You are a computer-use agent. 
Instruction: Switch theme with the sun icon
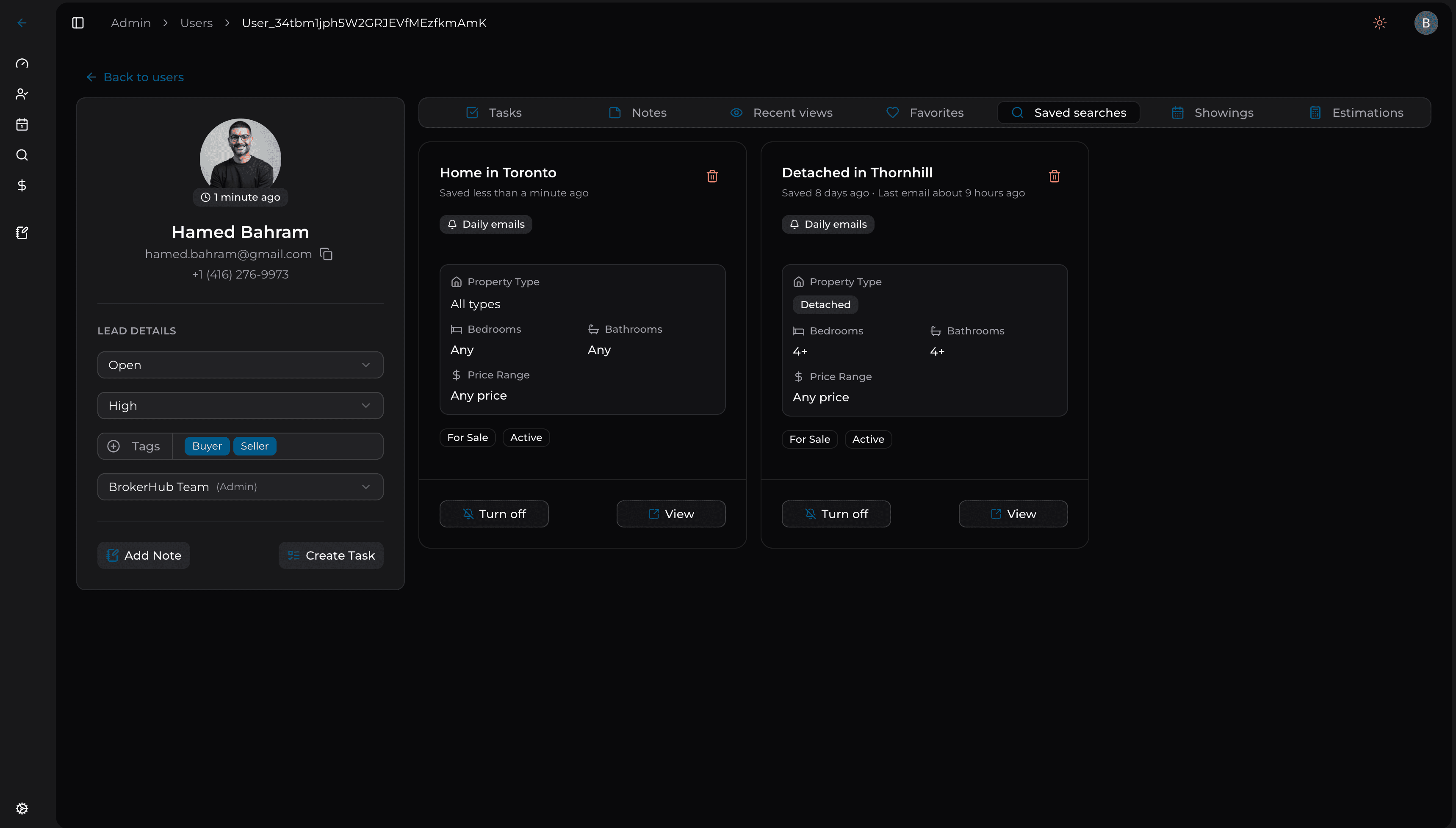click(1379, 23)
